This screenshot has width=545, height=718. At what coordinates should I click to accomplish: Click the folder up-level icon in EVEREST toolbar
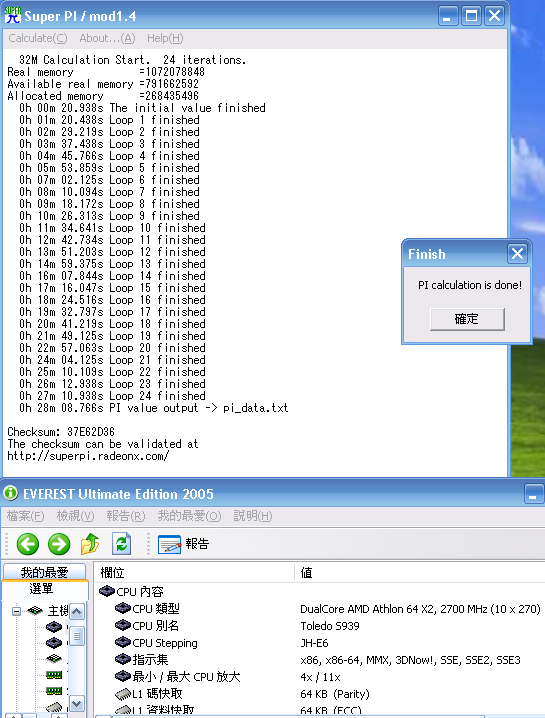point(90,544)
